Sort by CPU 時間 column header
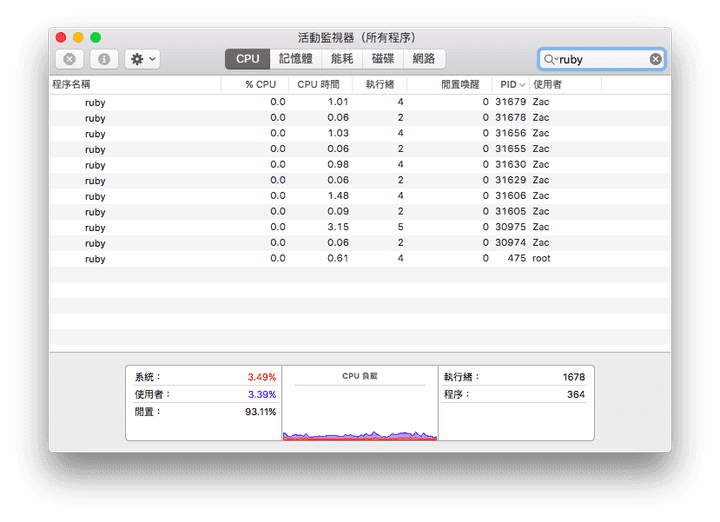 click(322, 85)
